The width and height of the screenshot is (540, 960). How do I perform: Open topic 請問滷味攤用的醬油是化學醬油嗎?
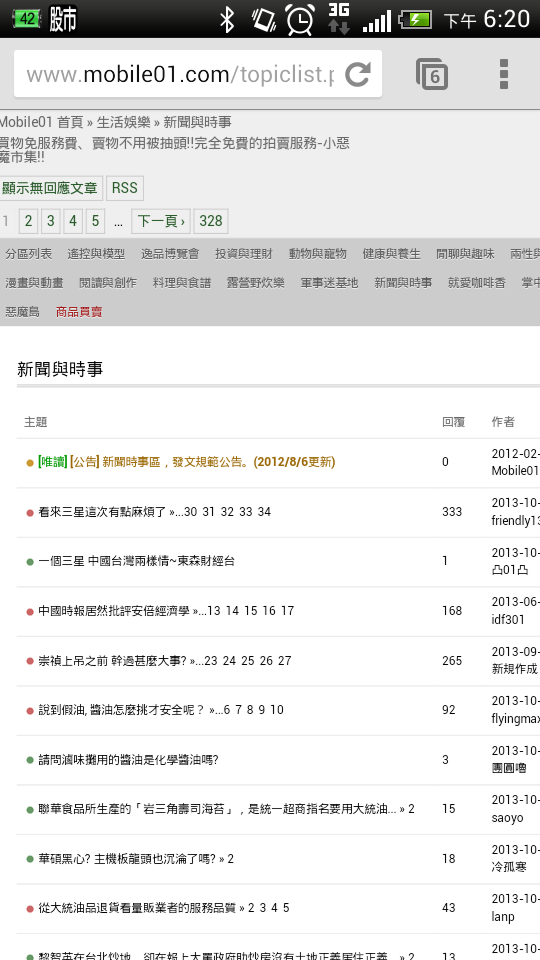click(129, 760)
